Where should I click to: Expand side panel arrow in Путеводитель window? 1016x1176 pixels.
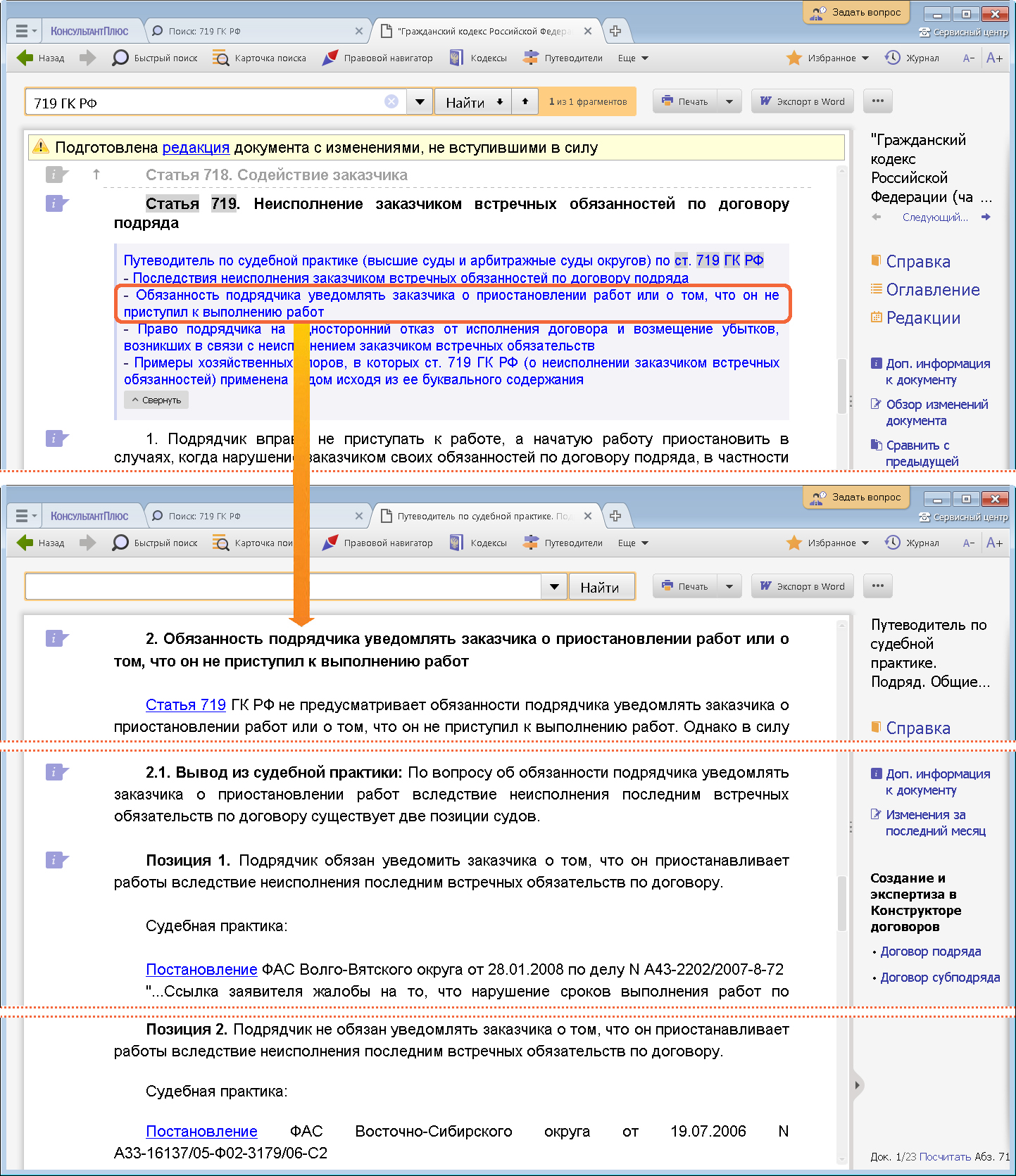point(858,1085)
